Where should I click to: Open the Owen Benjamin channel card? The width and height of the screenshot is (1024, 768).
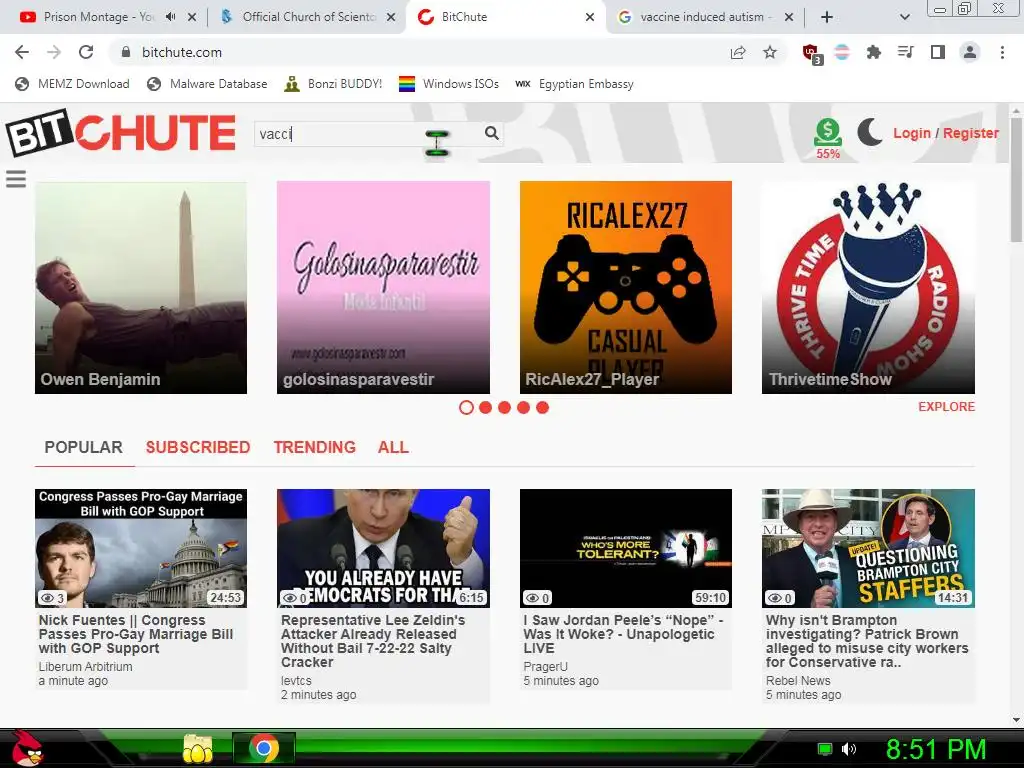point(141,287)
